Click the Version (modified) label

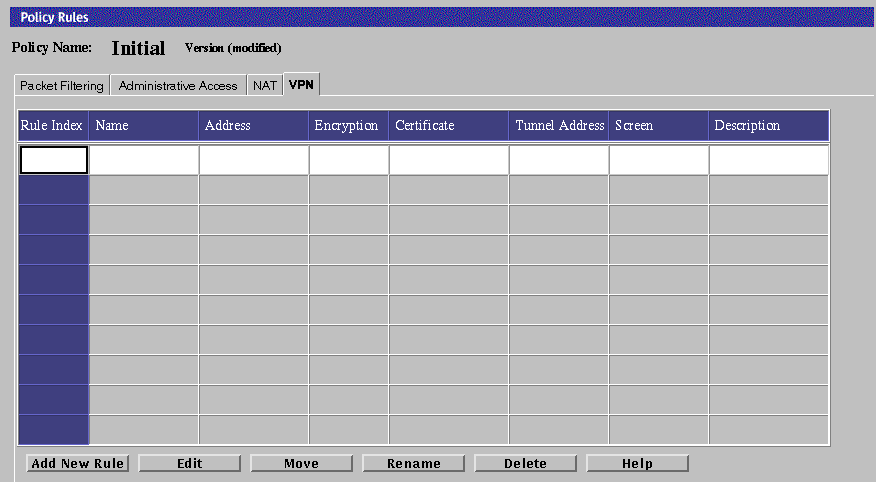233,48
